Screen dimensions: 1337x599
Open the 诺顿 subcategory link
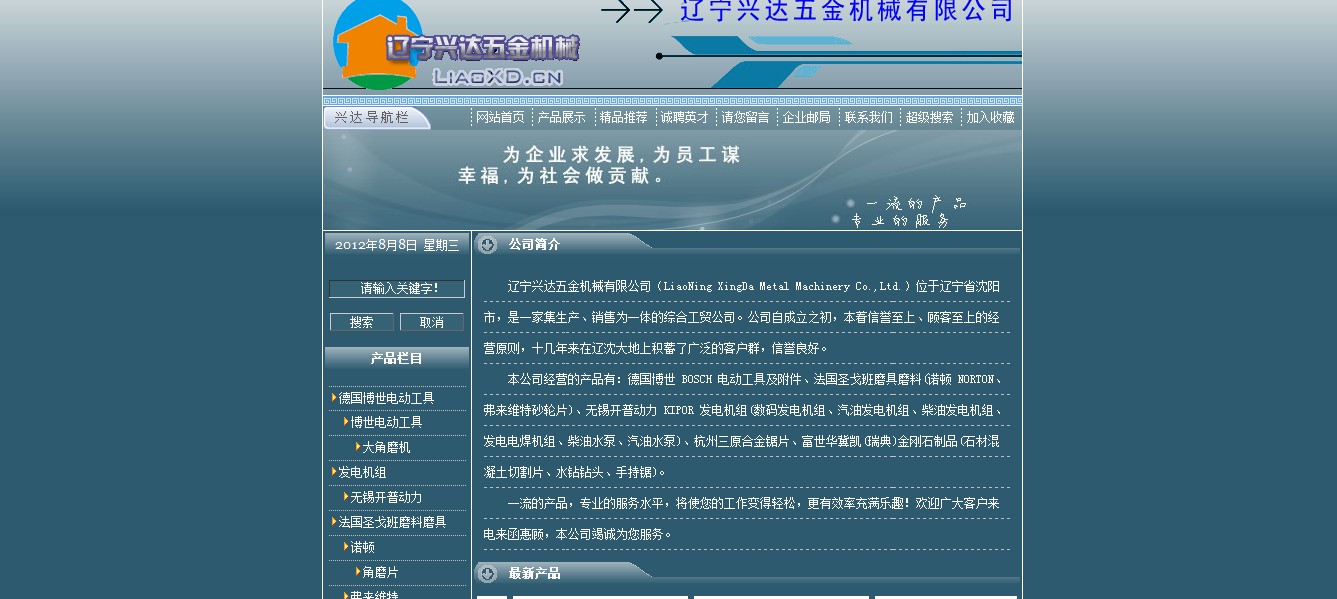pos(362,547)
